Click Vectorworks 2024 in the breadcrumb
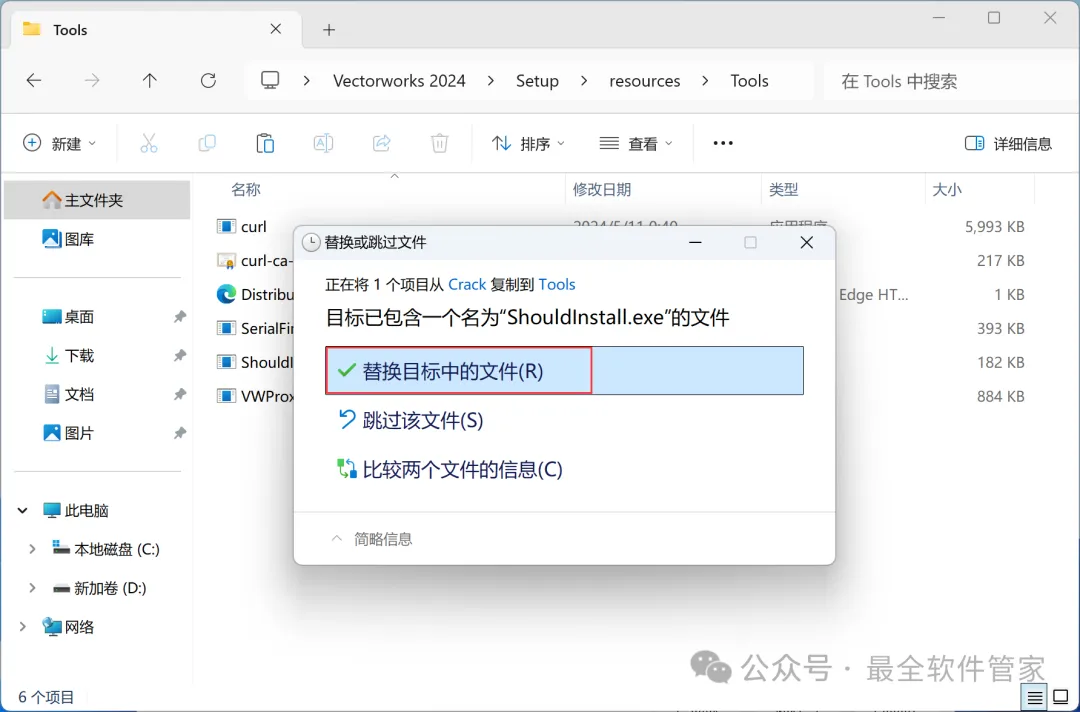Screen dimensions: 1080x712 click(399, 81)
